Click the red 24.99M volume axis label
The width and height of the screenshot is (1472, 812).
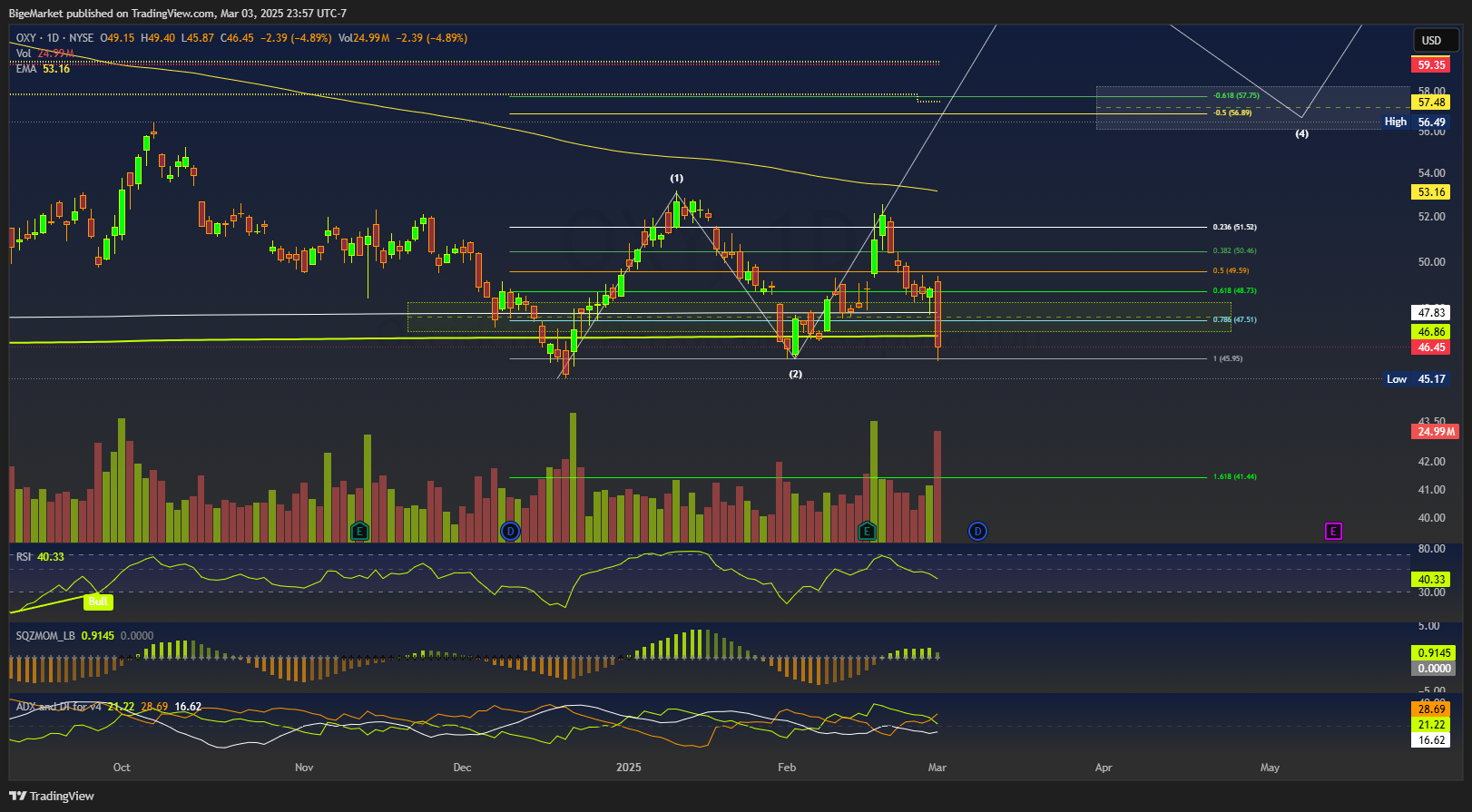pos(1435,432)
